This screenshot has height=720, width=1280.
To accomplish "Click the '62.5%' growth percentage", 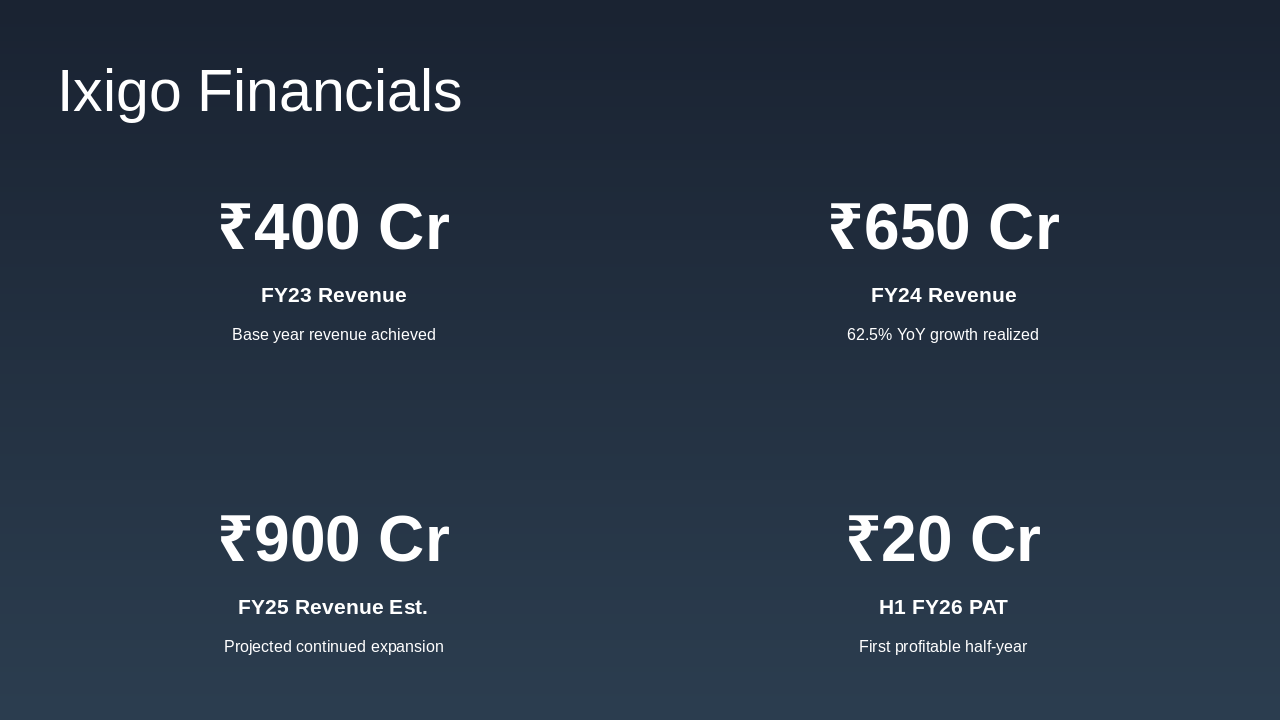I will [869, 335].
